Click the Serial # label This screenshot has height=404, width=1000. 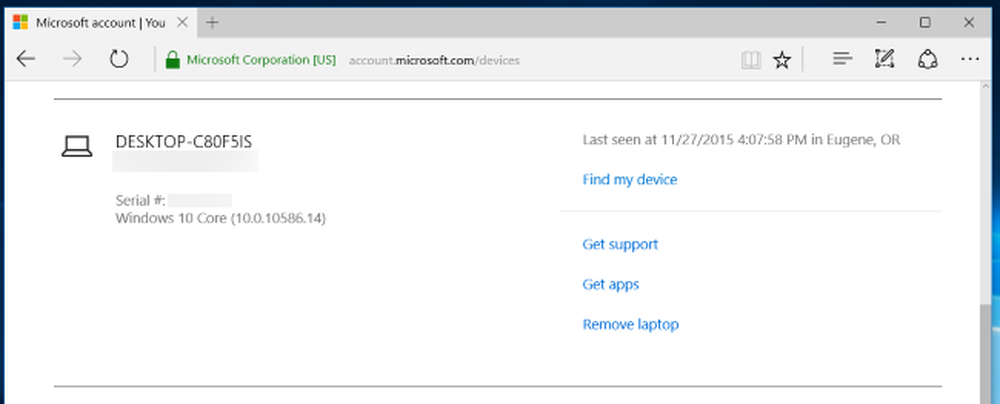click(140, 200)
